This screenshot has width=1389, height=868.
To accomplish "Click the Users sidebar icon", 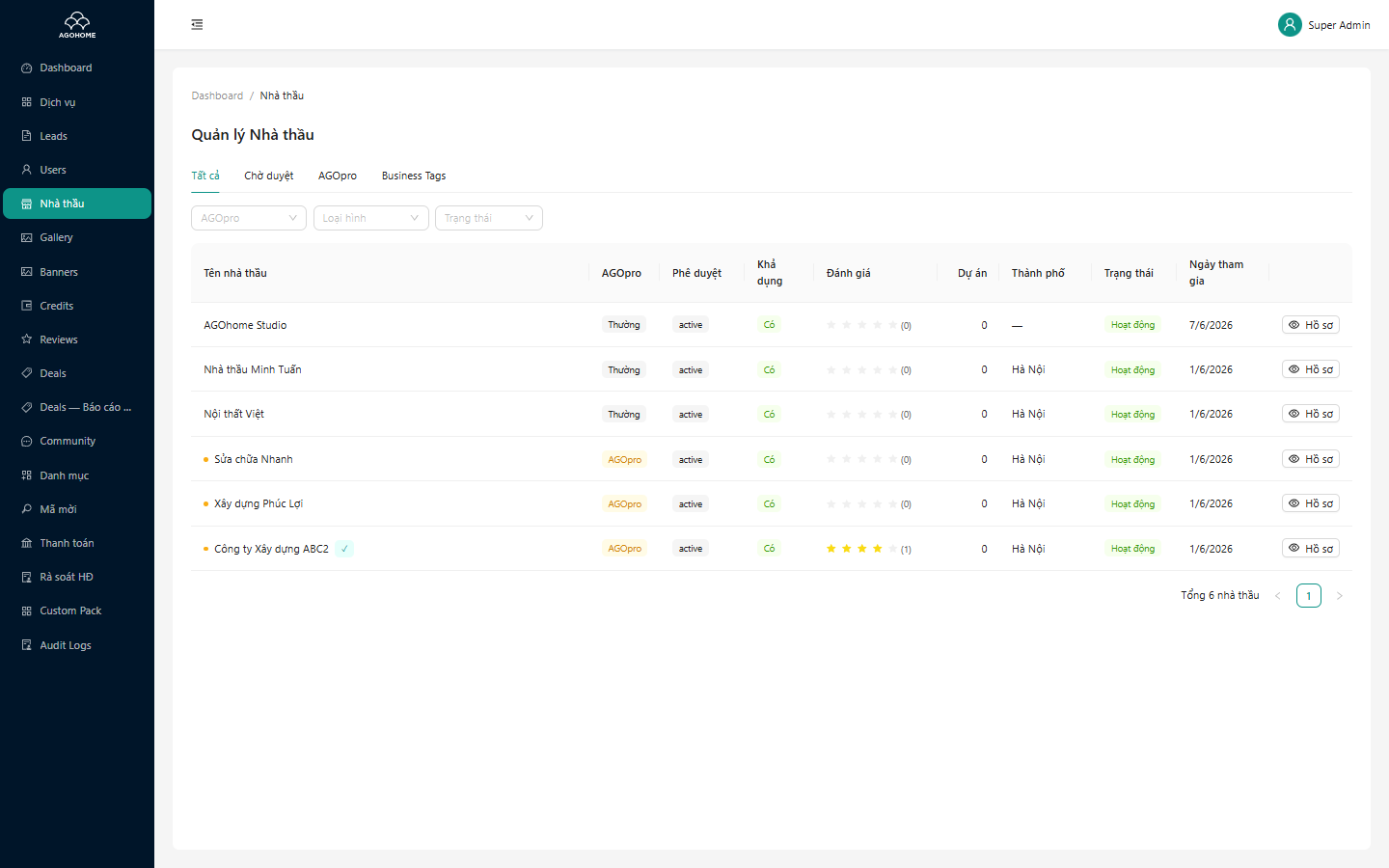I will pos(27,170).
